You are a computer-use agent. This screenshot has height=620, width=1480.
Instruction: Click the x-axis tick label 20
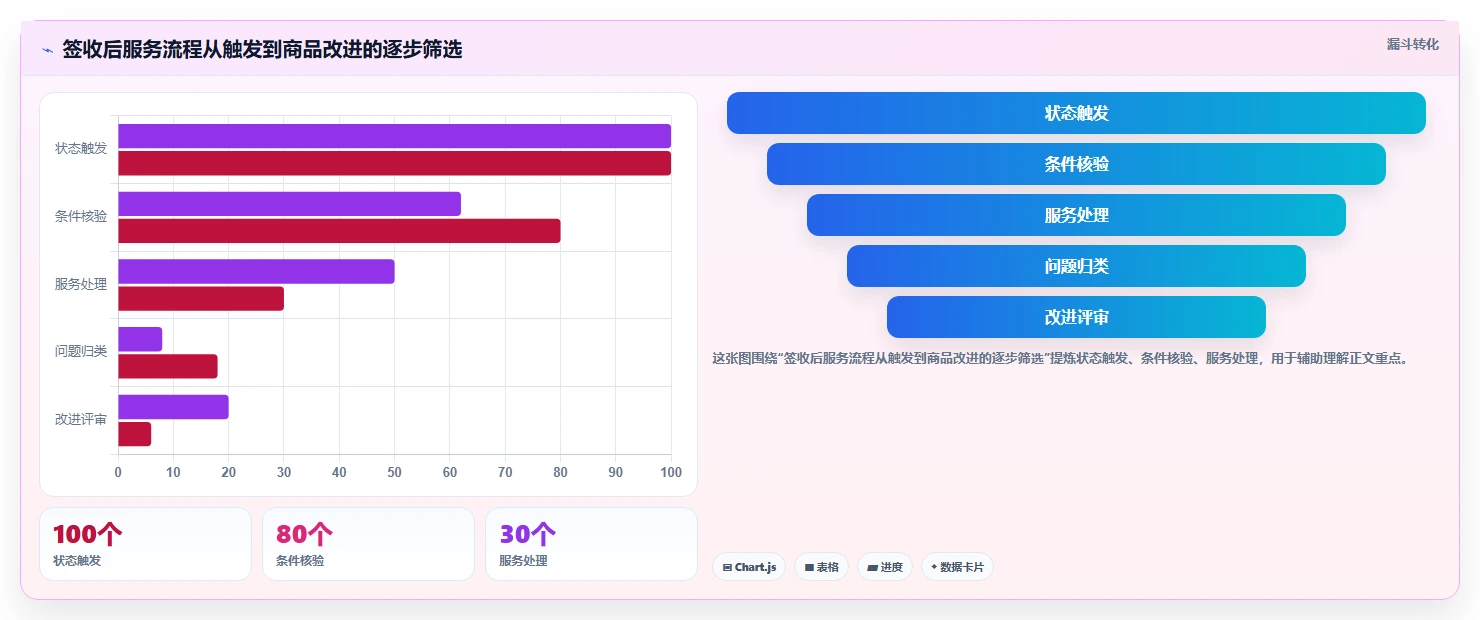point(228,472)
